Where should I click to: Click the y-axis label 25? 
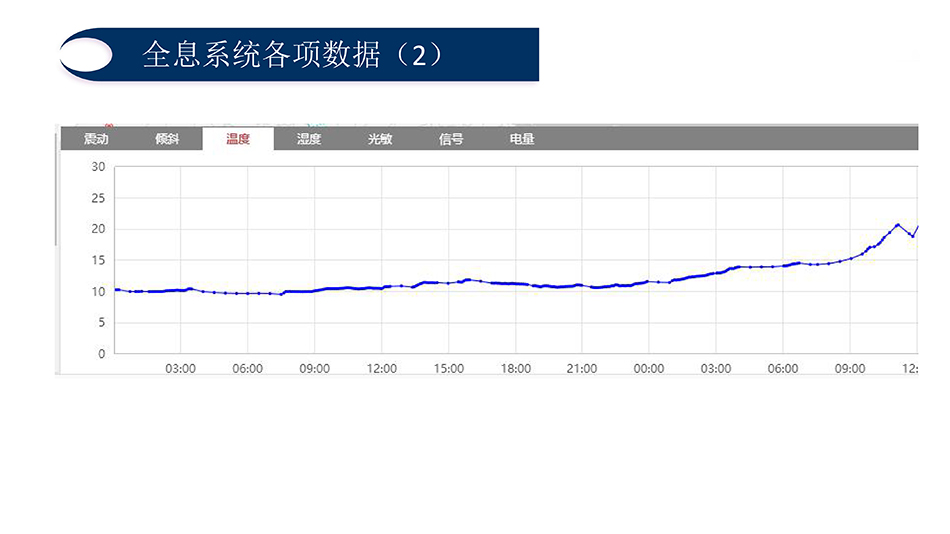98,198
